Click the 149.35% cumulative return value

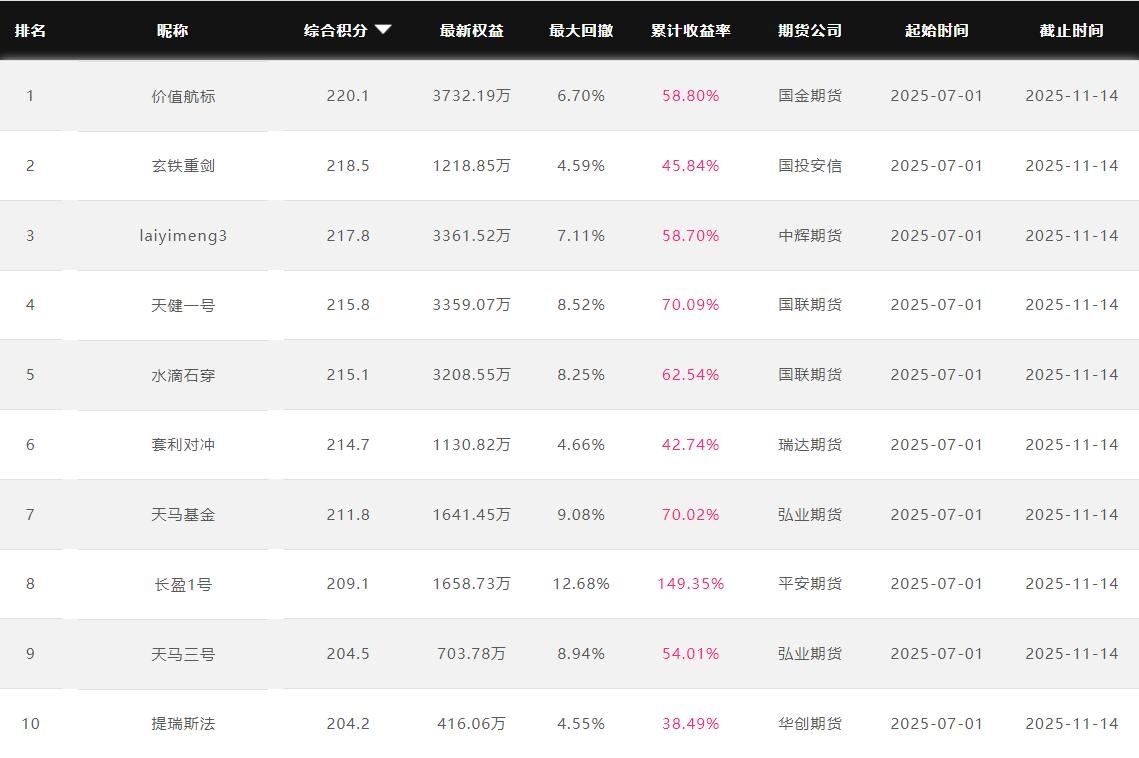(x=690, y=584)
